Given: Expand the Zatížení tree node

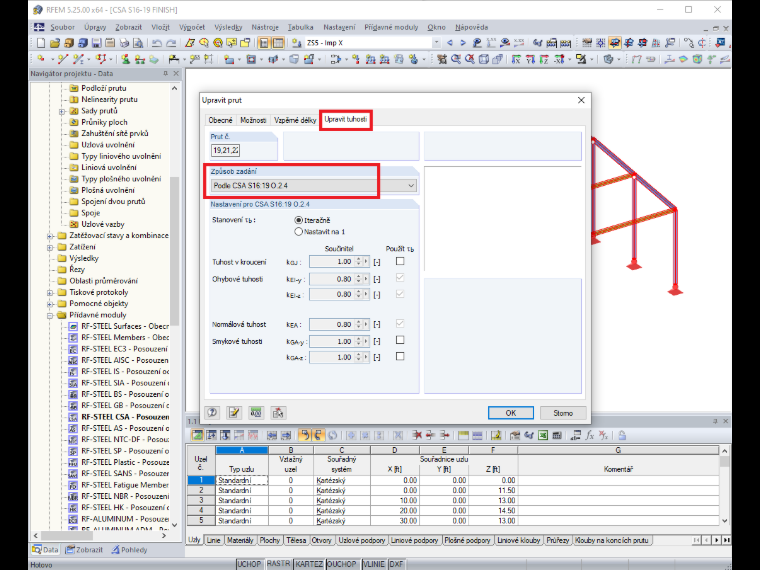Looking at the screenshot, I should coord(50,247).
